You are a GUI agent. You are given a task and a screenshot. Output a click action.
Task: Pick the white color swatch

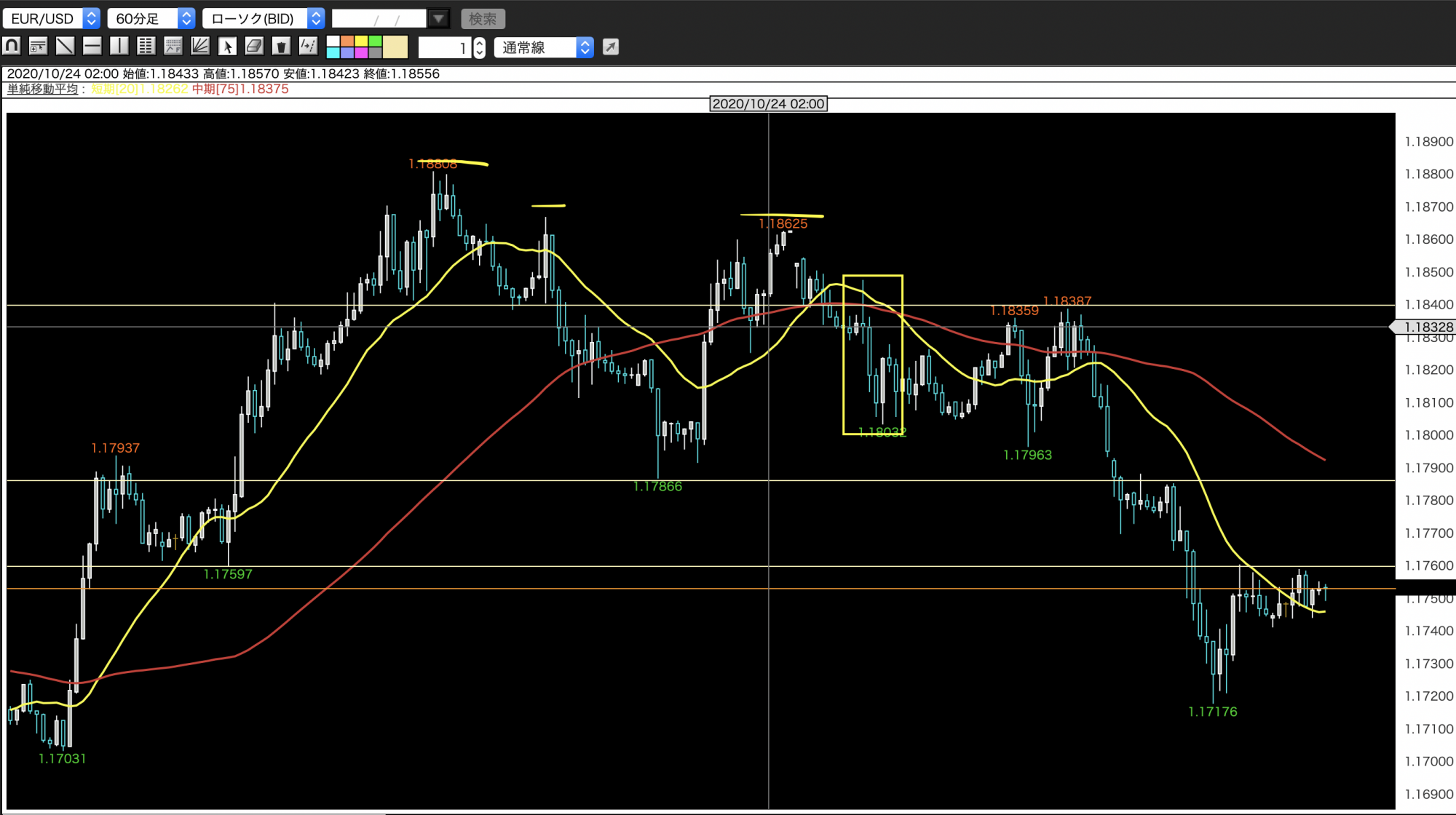(333, 41)
